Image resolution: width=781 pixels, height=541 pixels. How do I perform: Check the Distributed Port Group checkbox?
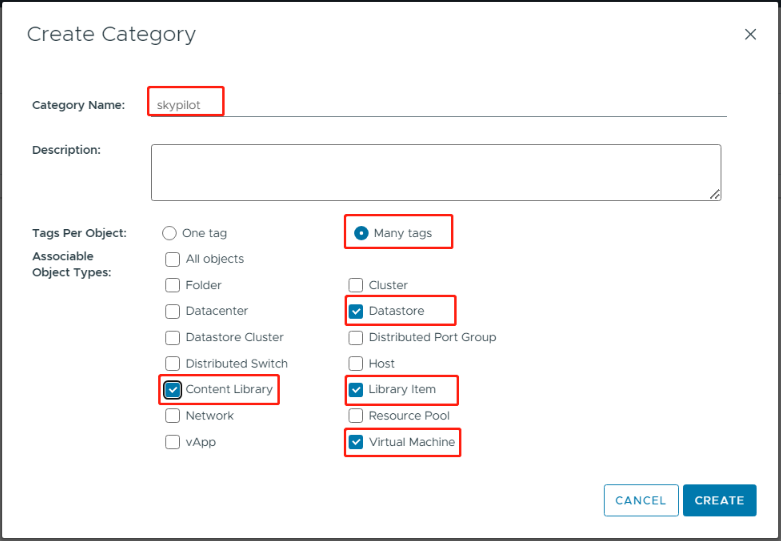pos(356,337)
